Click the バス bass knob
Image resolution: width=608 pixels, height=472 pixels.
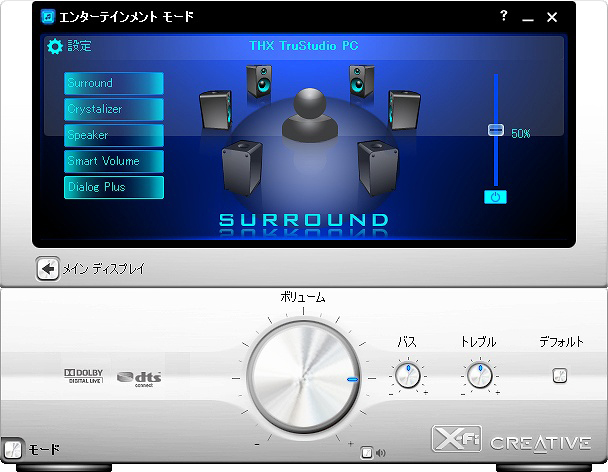(x=408, y=375)
